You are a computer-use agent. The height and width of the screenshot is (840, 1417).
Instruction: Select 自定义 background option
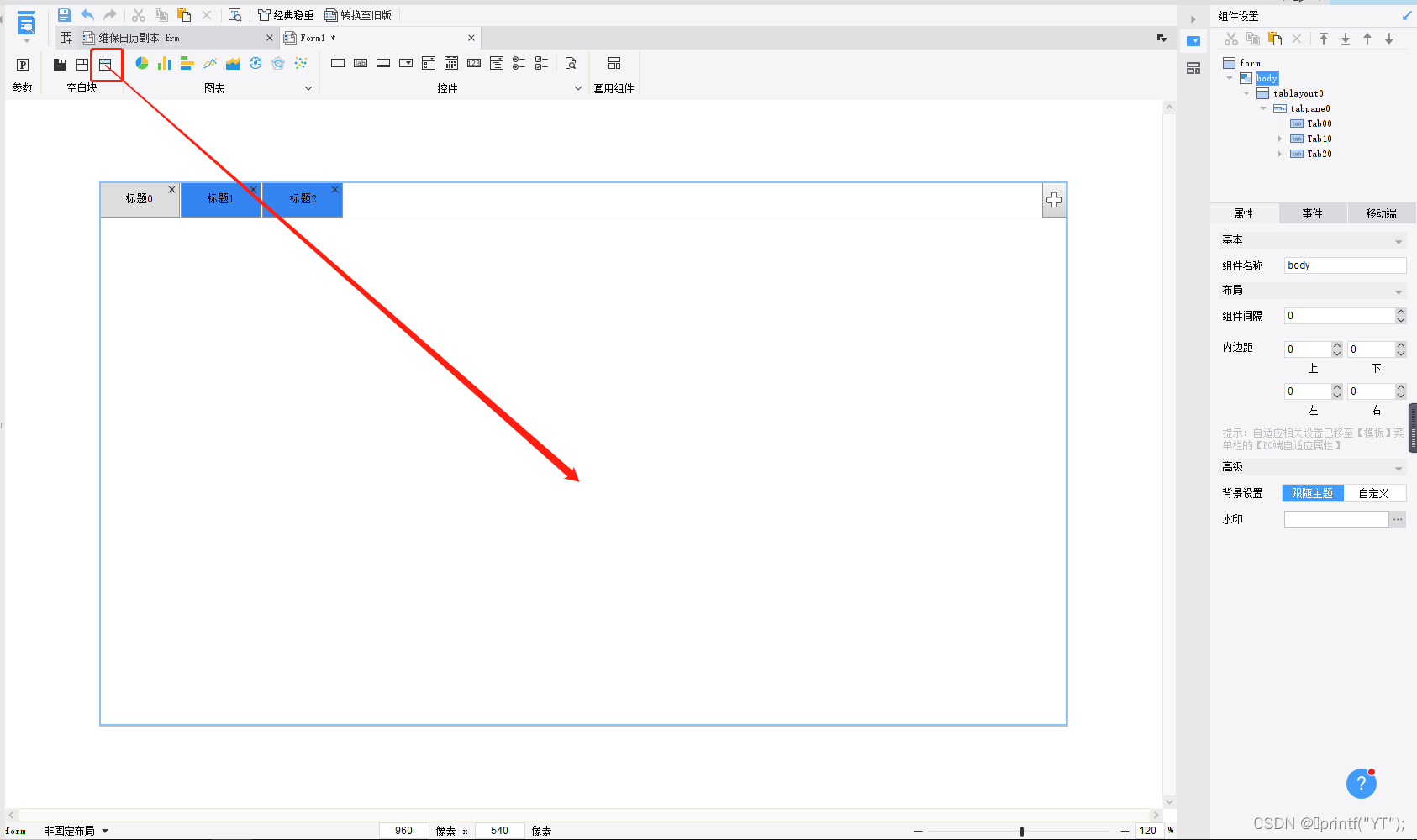pyautogui.click(x=1374, y=493)
